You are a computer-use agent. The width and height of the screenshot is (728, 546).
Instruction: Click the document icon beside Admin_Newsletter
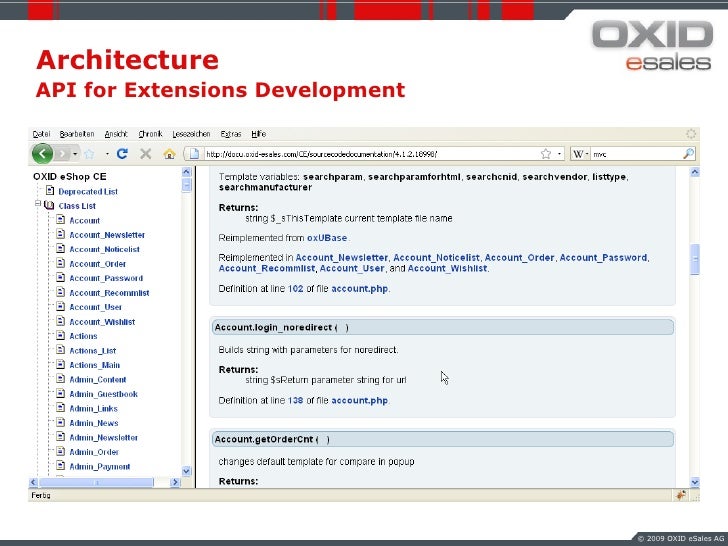pyautogui.click(x=60, y=436)
